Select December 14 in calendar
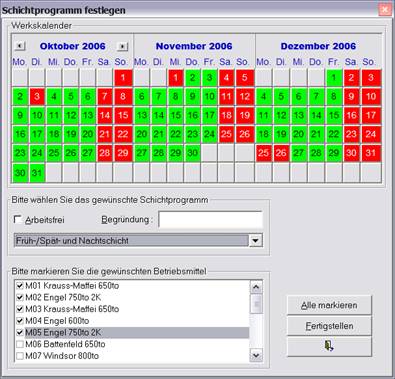The width and height of the screenshot is (395, 379). pos(316,115)
